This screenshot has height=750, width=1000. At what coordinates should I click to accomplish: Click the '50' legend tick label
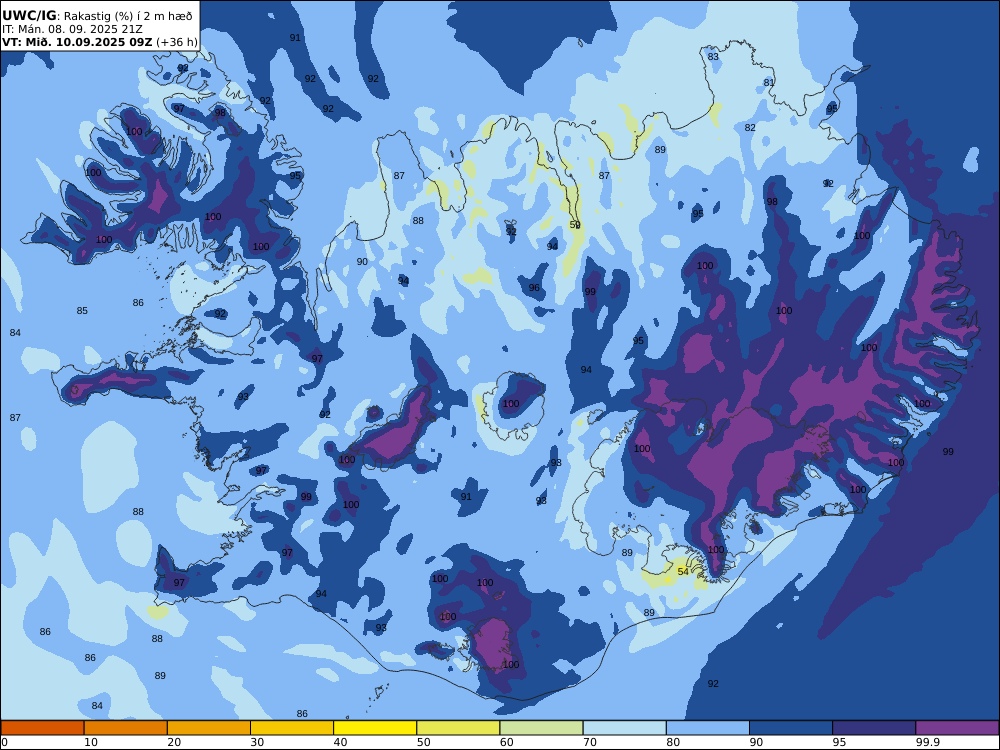423,742
